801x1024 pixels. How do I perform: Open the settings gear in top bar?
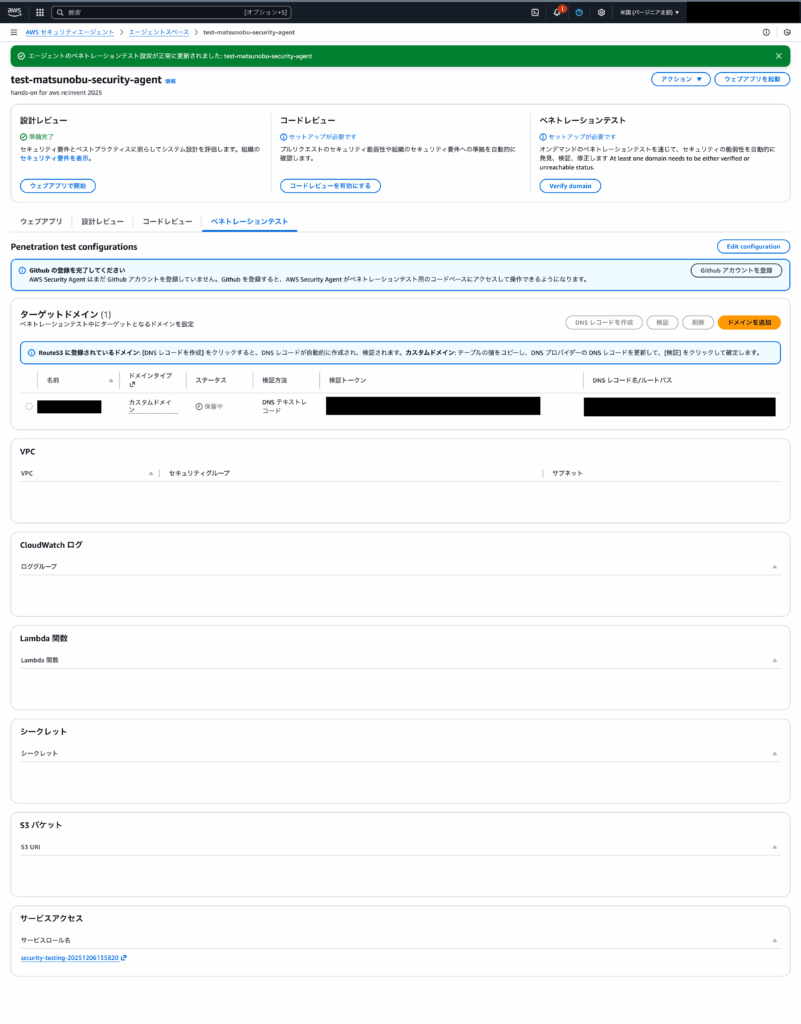(x=601, y=12)
